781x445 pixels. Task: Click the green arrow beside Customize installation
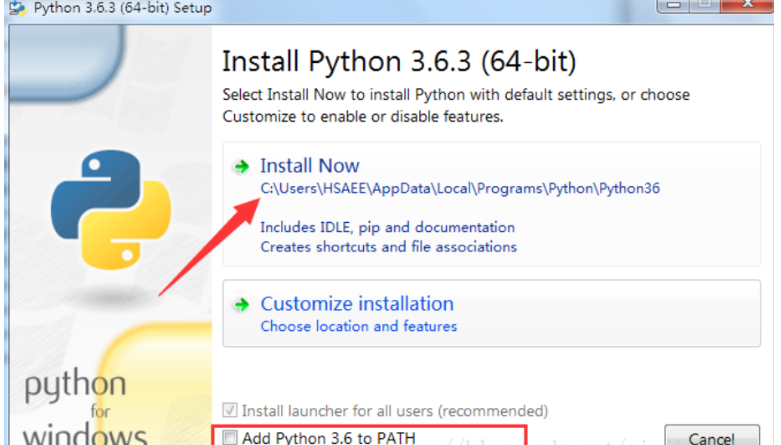coord(242,304)
